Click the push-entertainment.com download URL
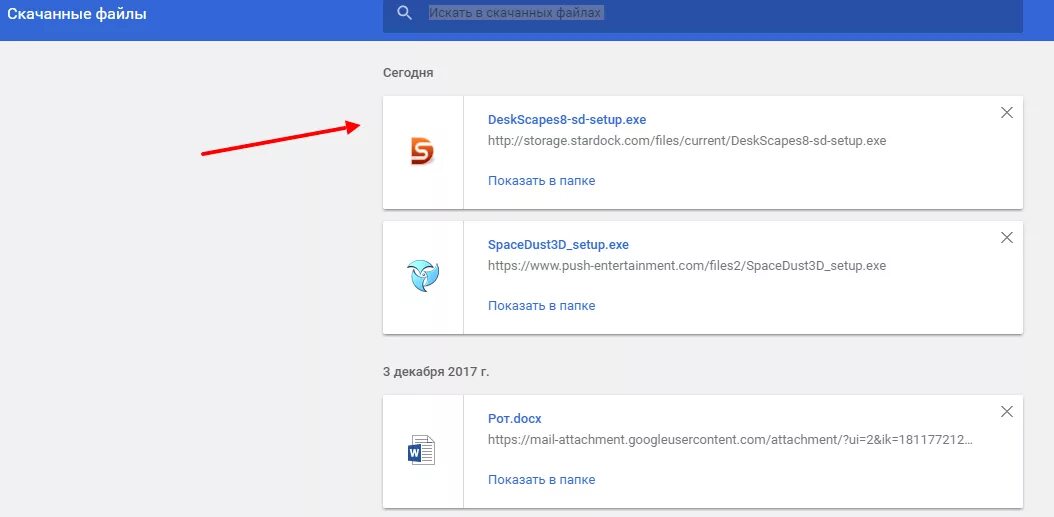 click(x=687, y=266)
